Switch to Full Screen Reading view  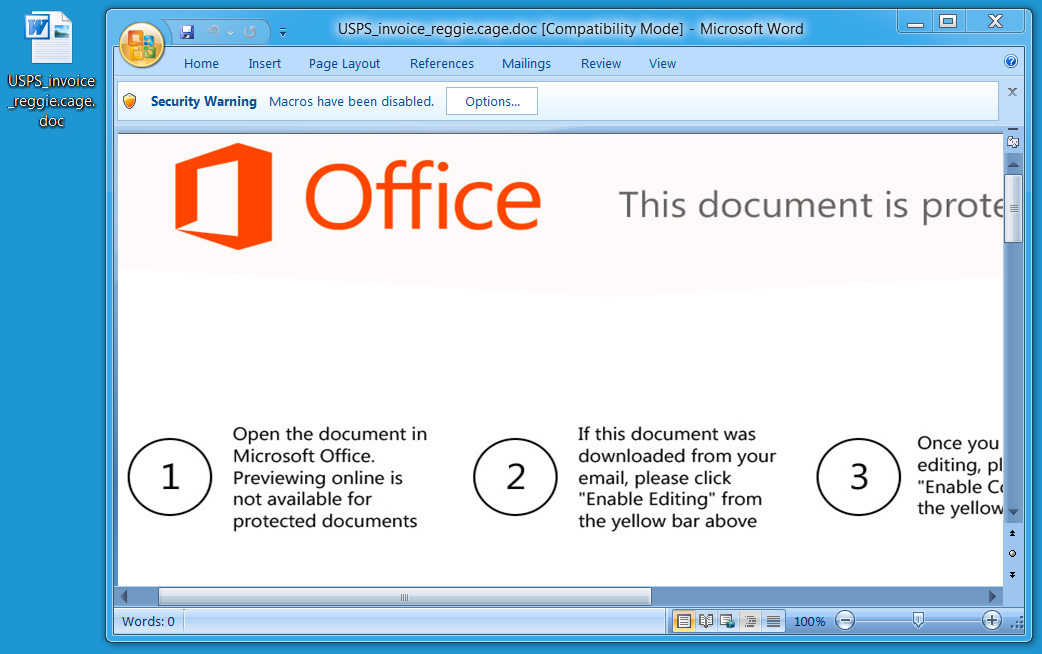pos(706,621)
